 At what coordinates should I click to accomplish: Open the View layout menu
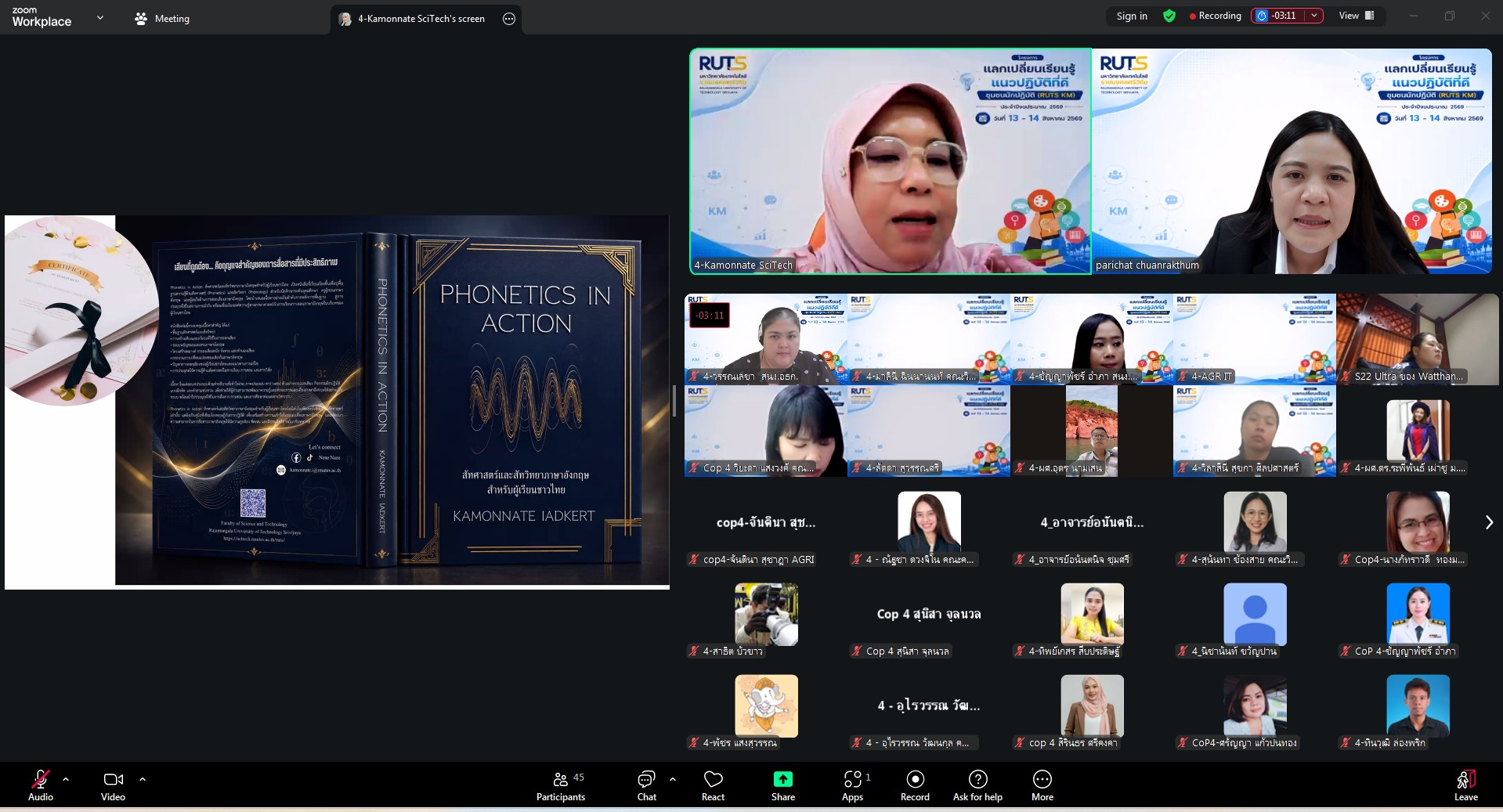[1357, 16]
